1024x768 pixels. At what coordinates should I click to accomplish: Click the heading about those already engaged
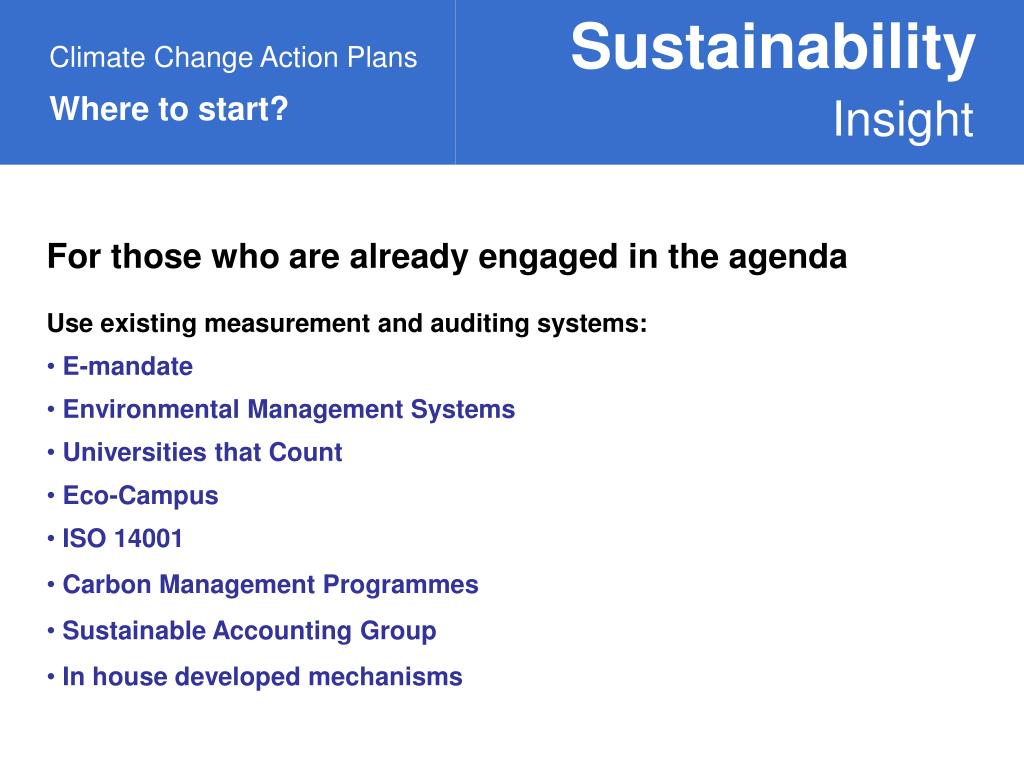[x=447, y=257]
